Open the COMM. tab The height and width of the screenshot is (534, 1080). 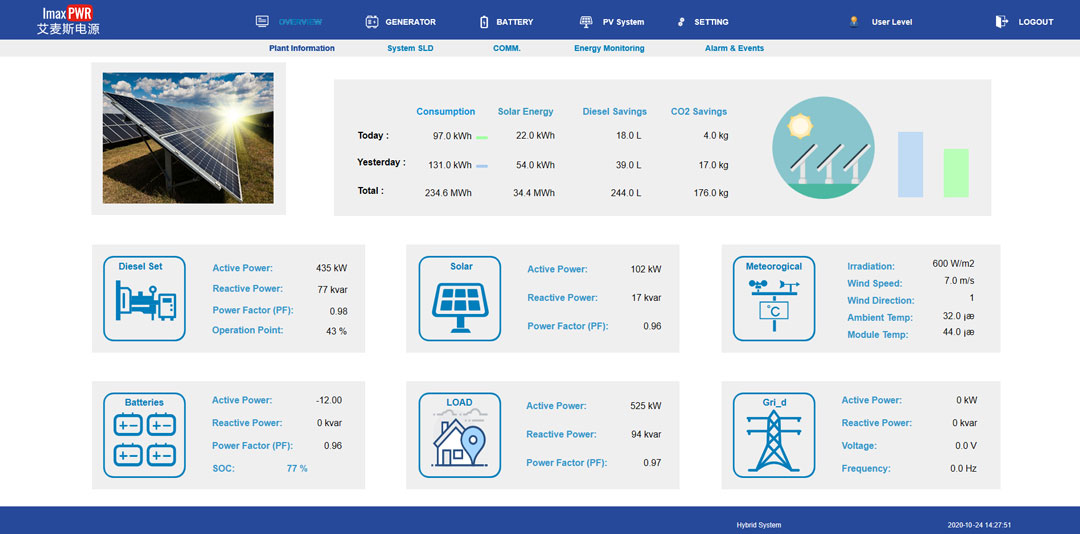507,48
